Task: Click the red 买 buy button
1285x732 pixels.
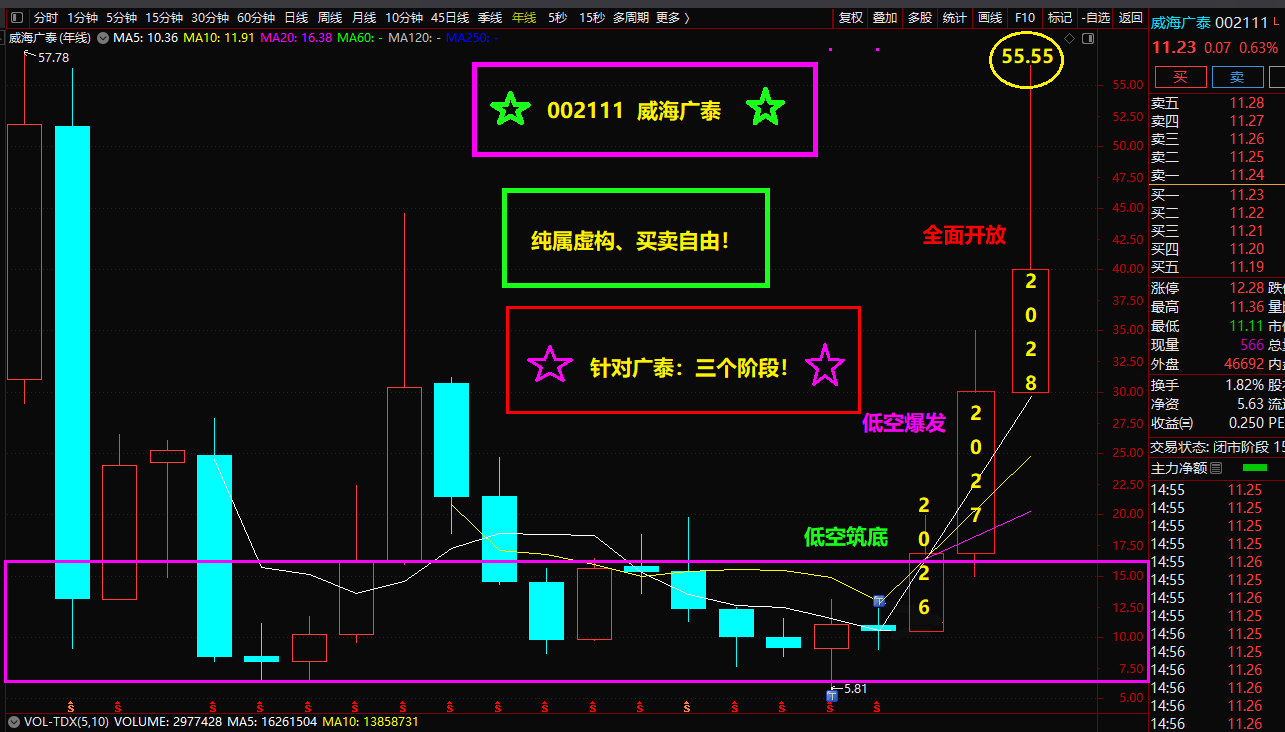Action: [x=1180, y=77]
